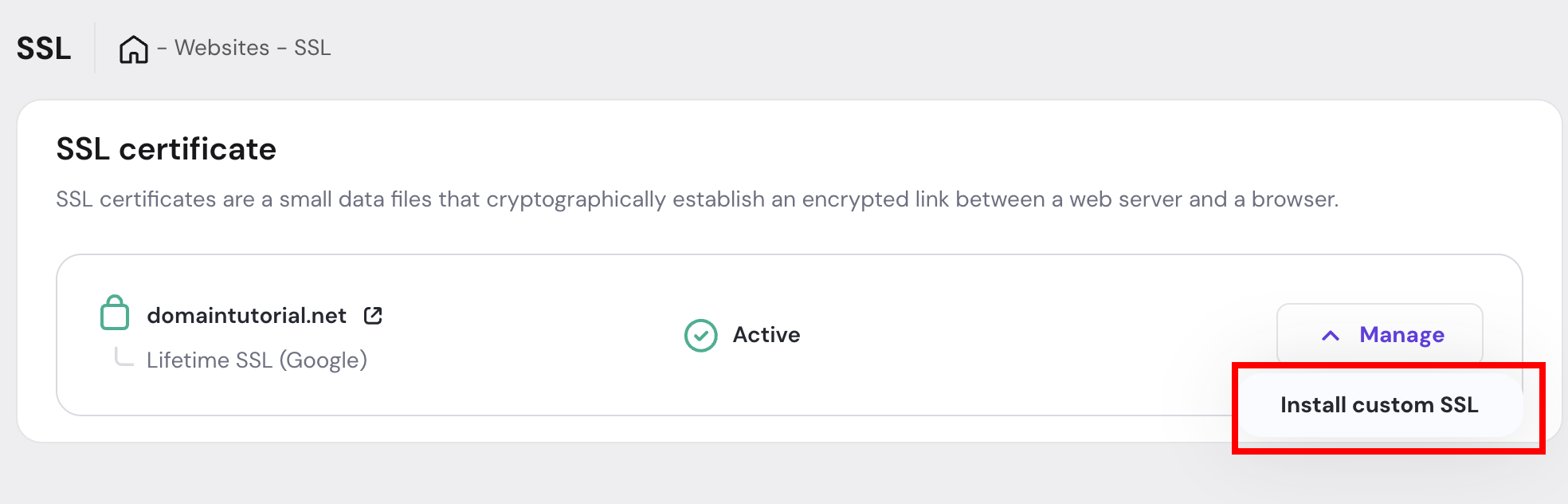
Task: Click the Lifetime SSL (Google) label
Action: coord(257,360)
